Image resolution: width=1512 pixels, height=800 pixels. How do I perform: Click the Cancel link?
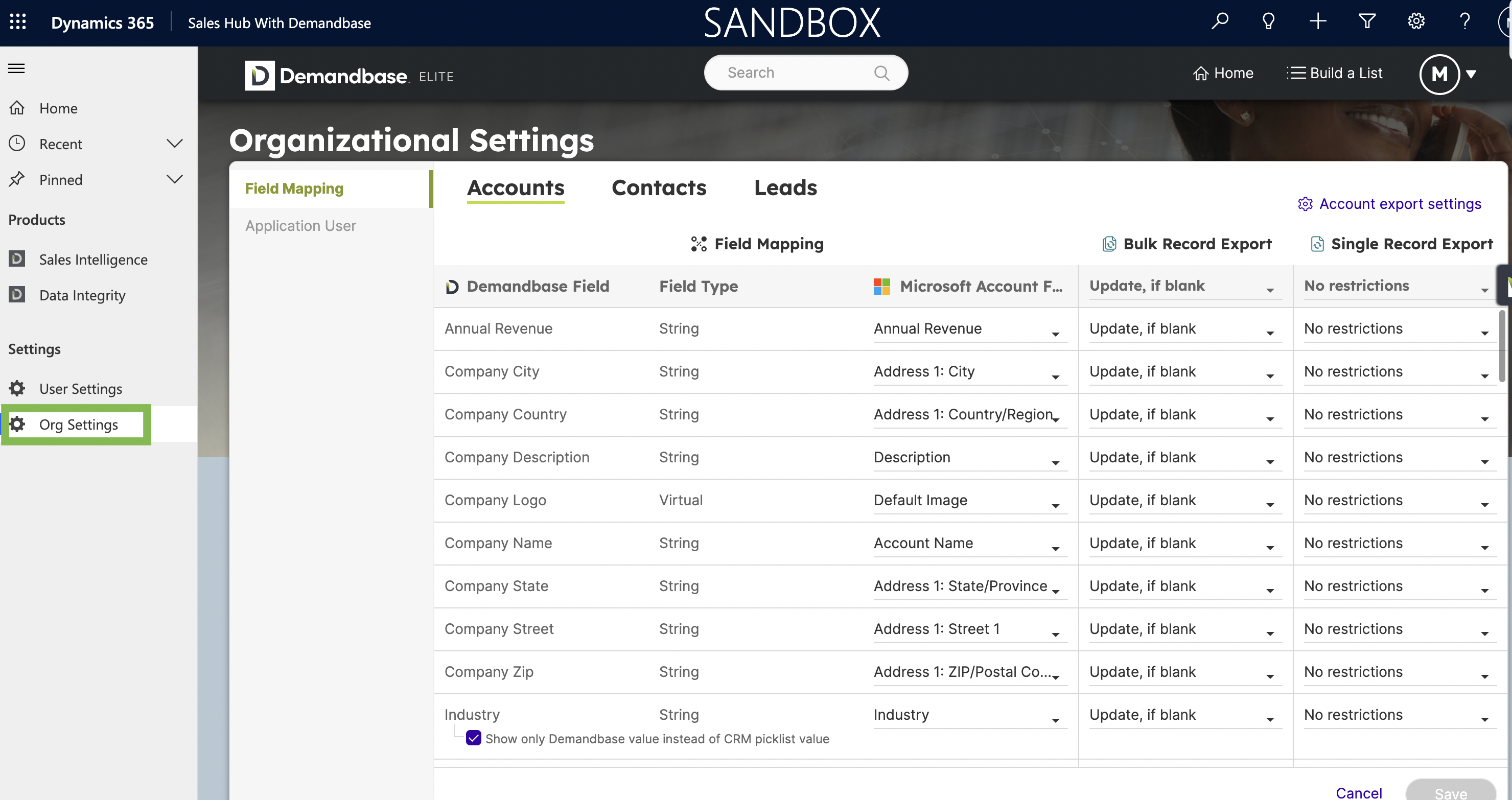tap(1358, 792)
